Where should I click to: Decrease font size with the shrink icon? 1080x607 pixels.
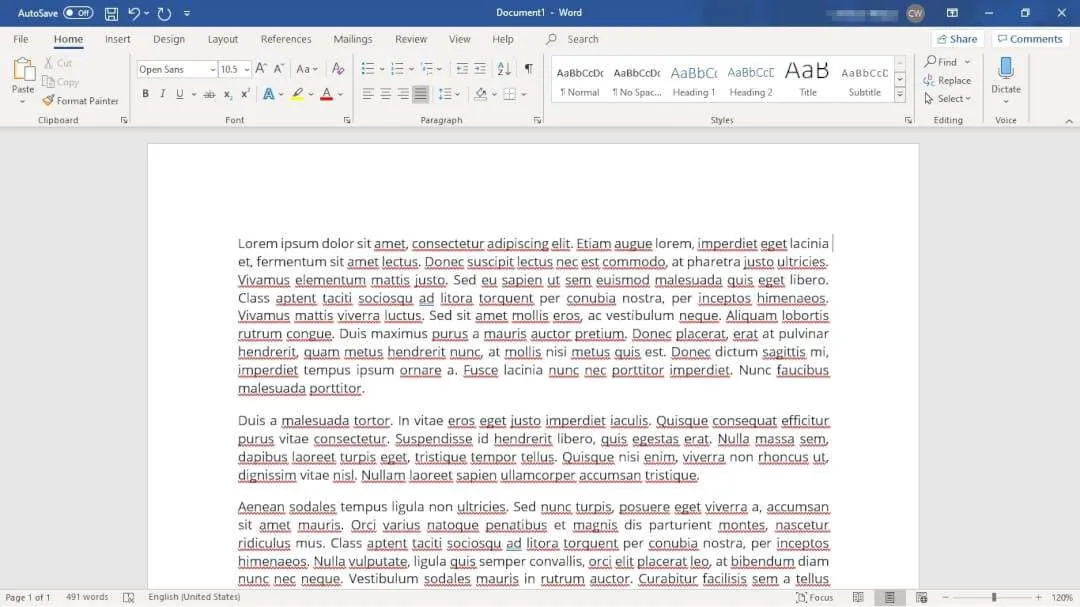(279, 69)
